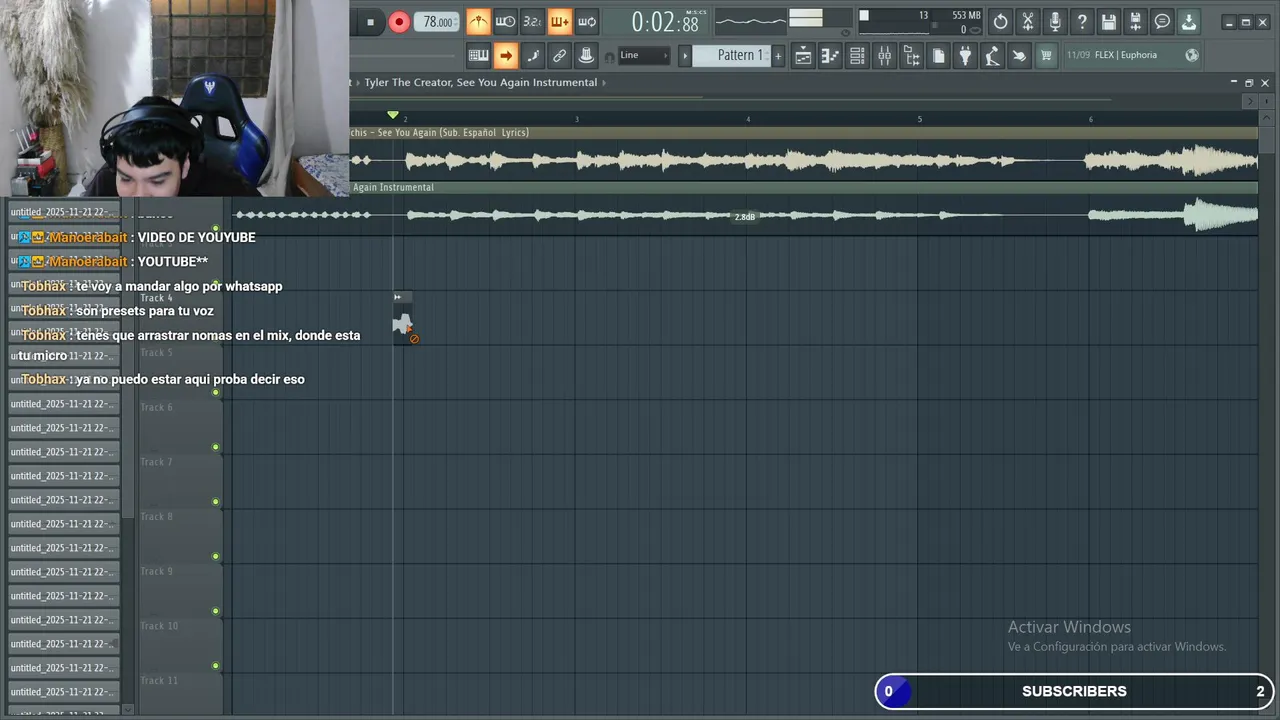The height and width of the screenshot is (720, 1280).
Task: Render audio with export disk icon
Action: click(1135, 22)
